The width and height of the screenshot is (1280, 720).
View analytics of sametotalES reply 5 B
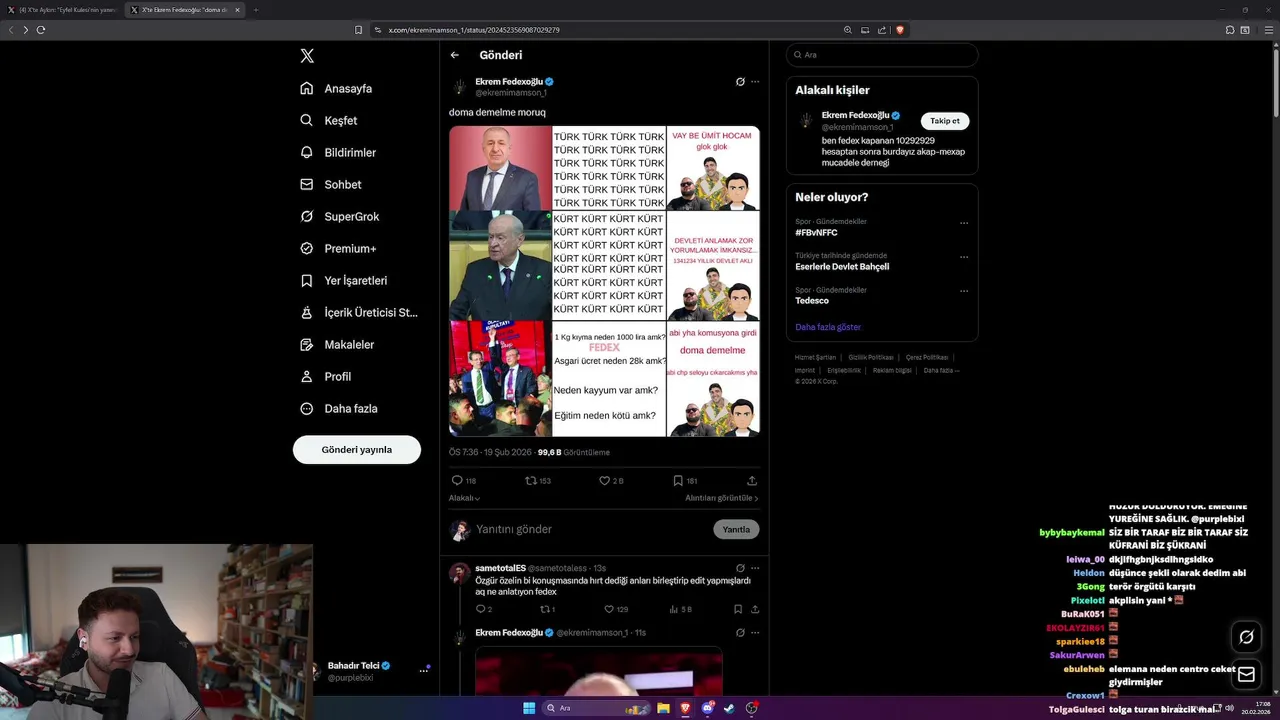[x=680, y=609]
